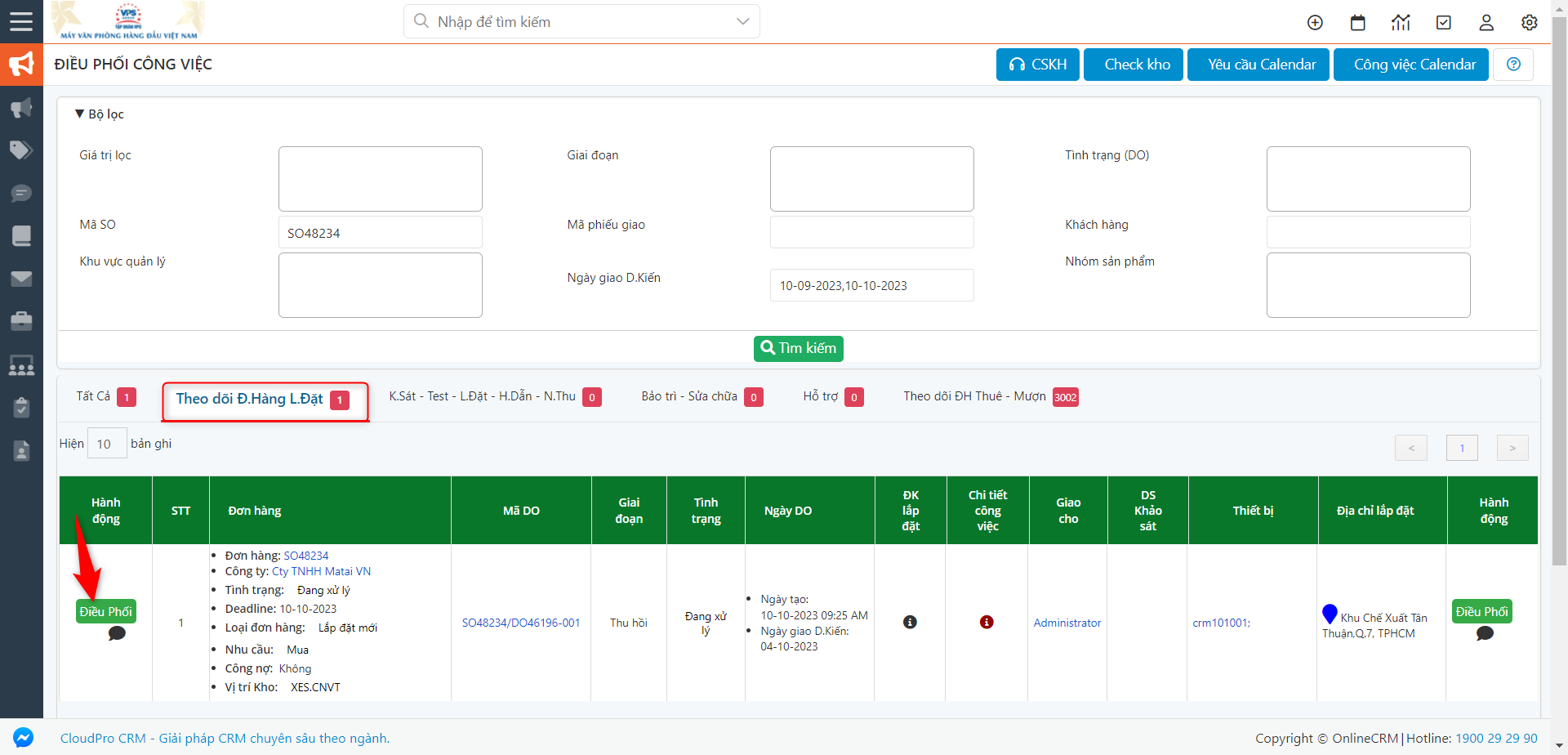
Task: Open the Messenger chat icon
Action: [24, 737]
